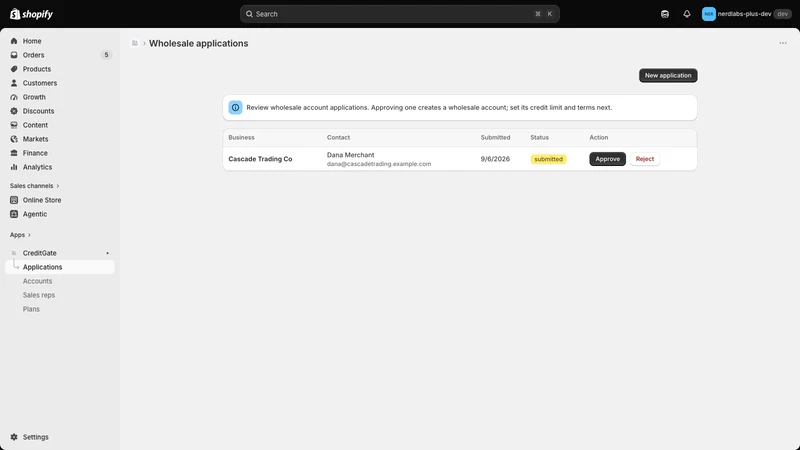
Task: Click the Business column header
Action: (x=241, y=137)
